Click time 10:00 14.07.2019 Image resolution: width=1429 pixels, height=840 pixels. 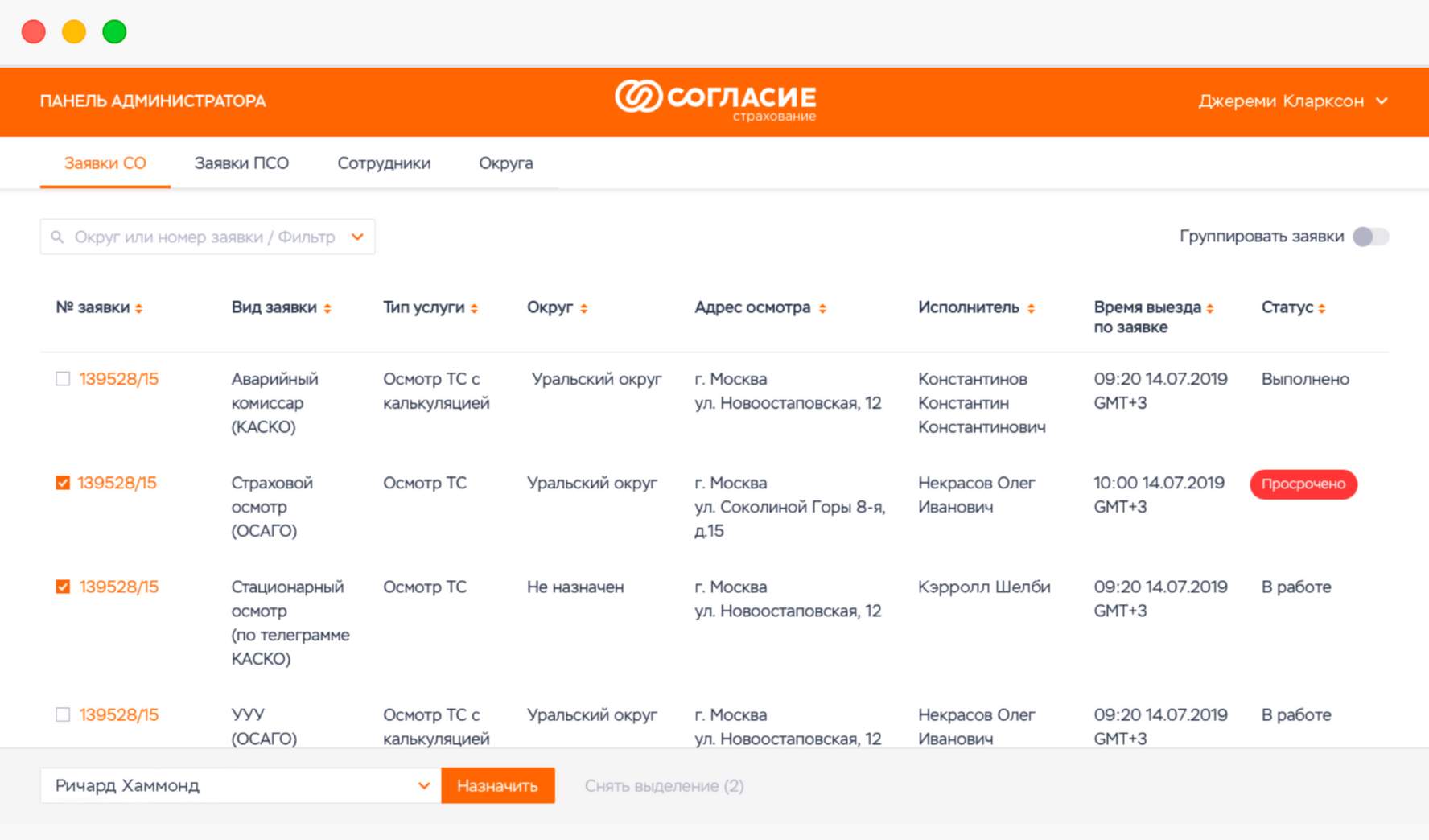1159,483
